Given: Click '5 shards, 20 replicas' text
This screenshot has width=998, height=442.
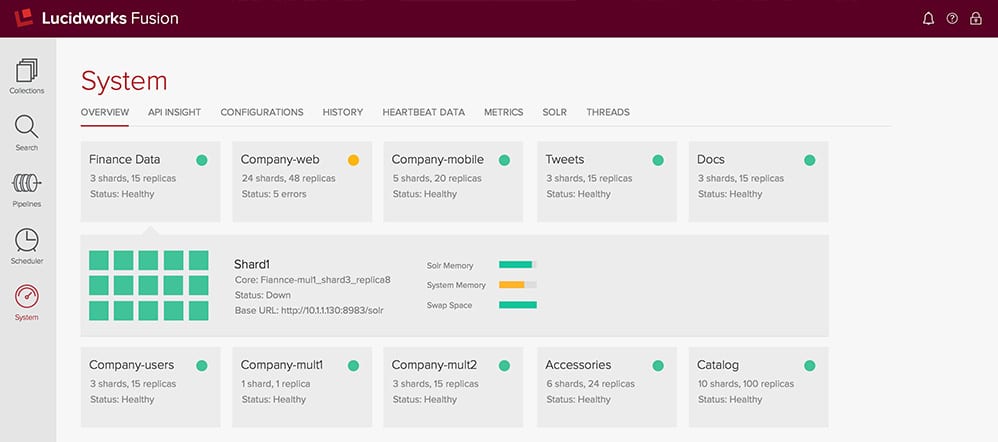Looking at the screenshot, I should pos(437,178).
